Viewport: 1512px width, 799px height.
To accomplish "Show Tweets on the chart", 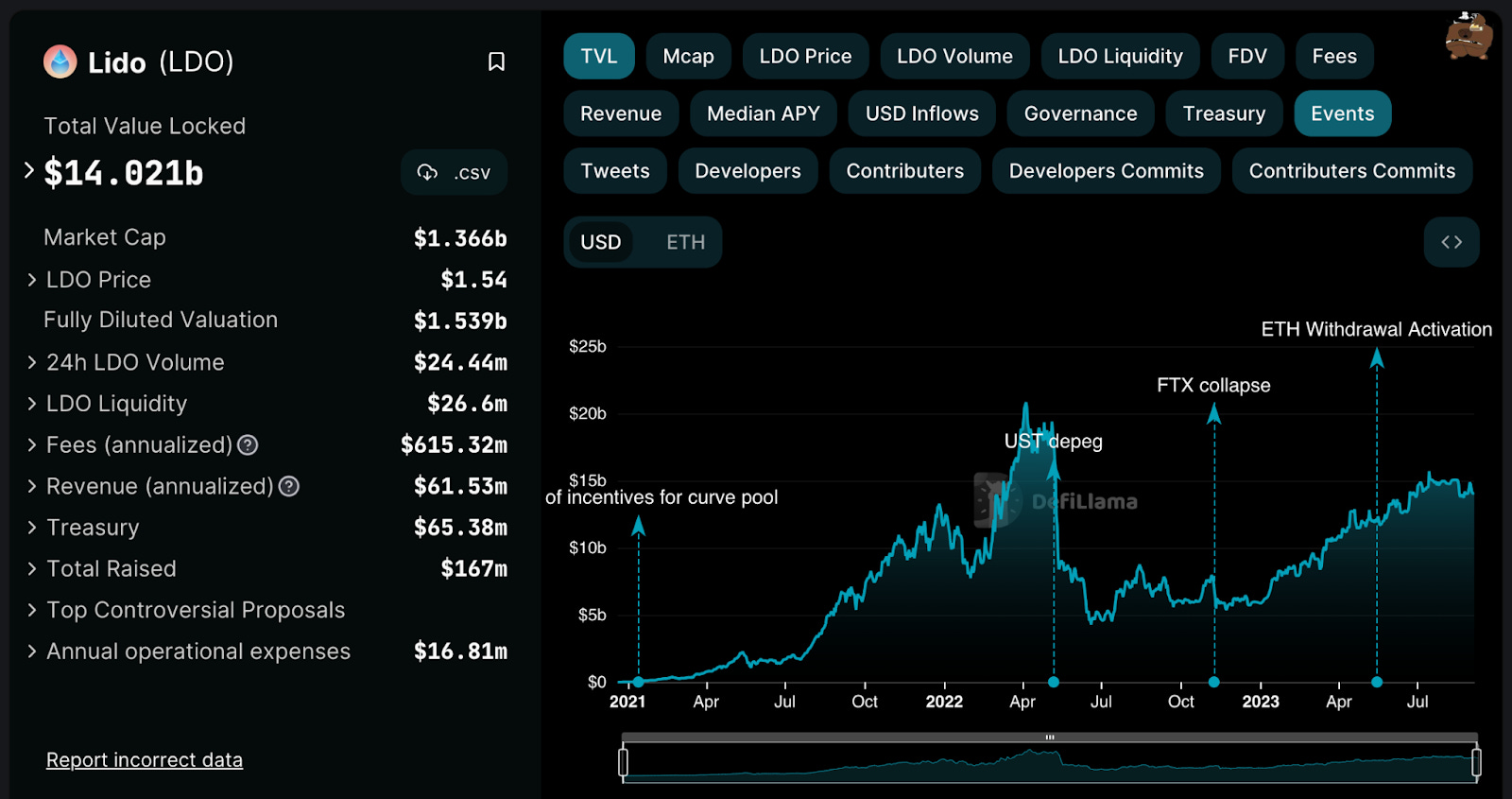I will 615,171.
